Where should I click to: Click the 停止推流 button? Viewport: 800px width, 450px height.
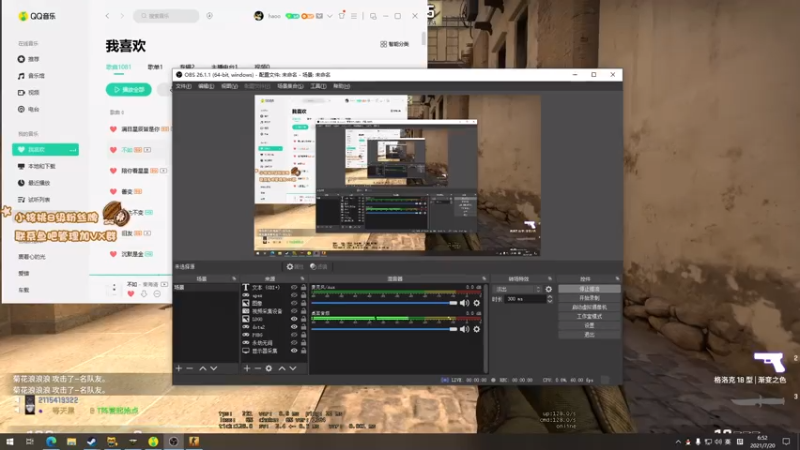(x=589, y=289)
